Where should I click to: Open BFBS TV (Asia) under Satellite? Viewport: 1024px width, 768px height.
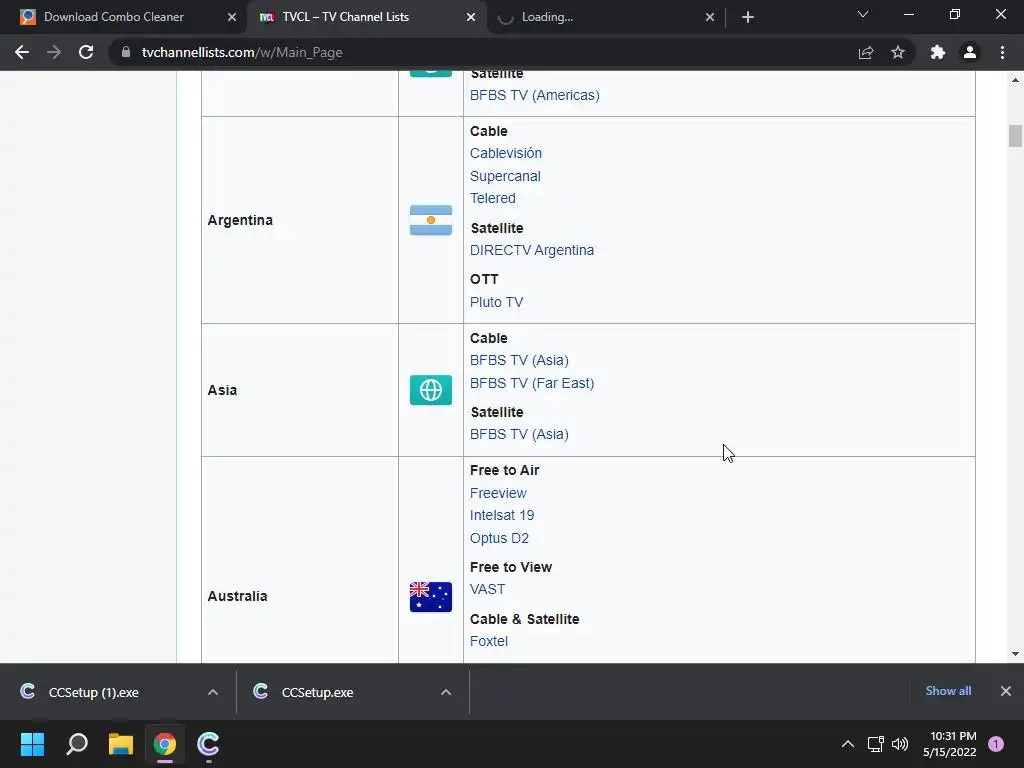pyautogui.click(x=519, y=434)
